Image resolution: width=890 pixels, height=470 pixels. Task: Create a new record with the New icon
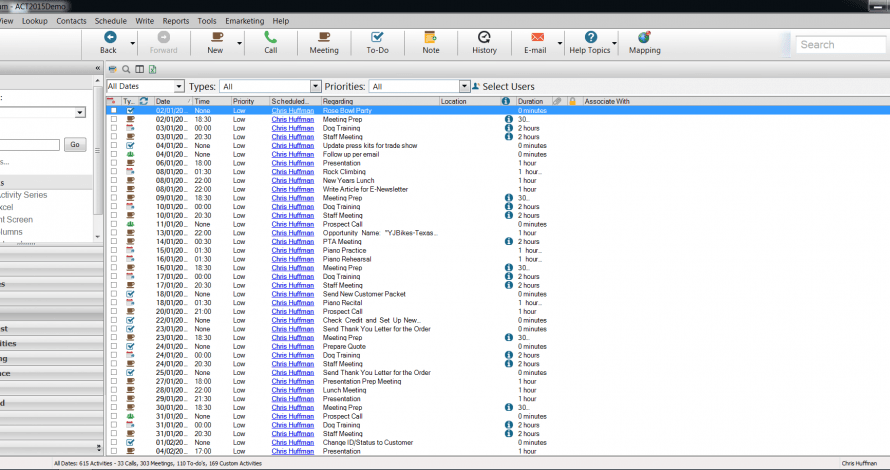coord(216,37)
